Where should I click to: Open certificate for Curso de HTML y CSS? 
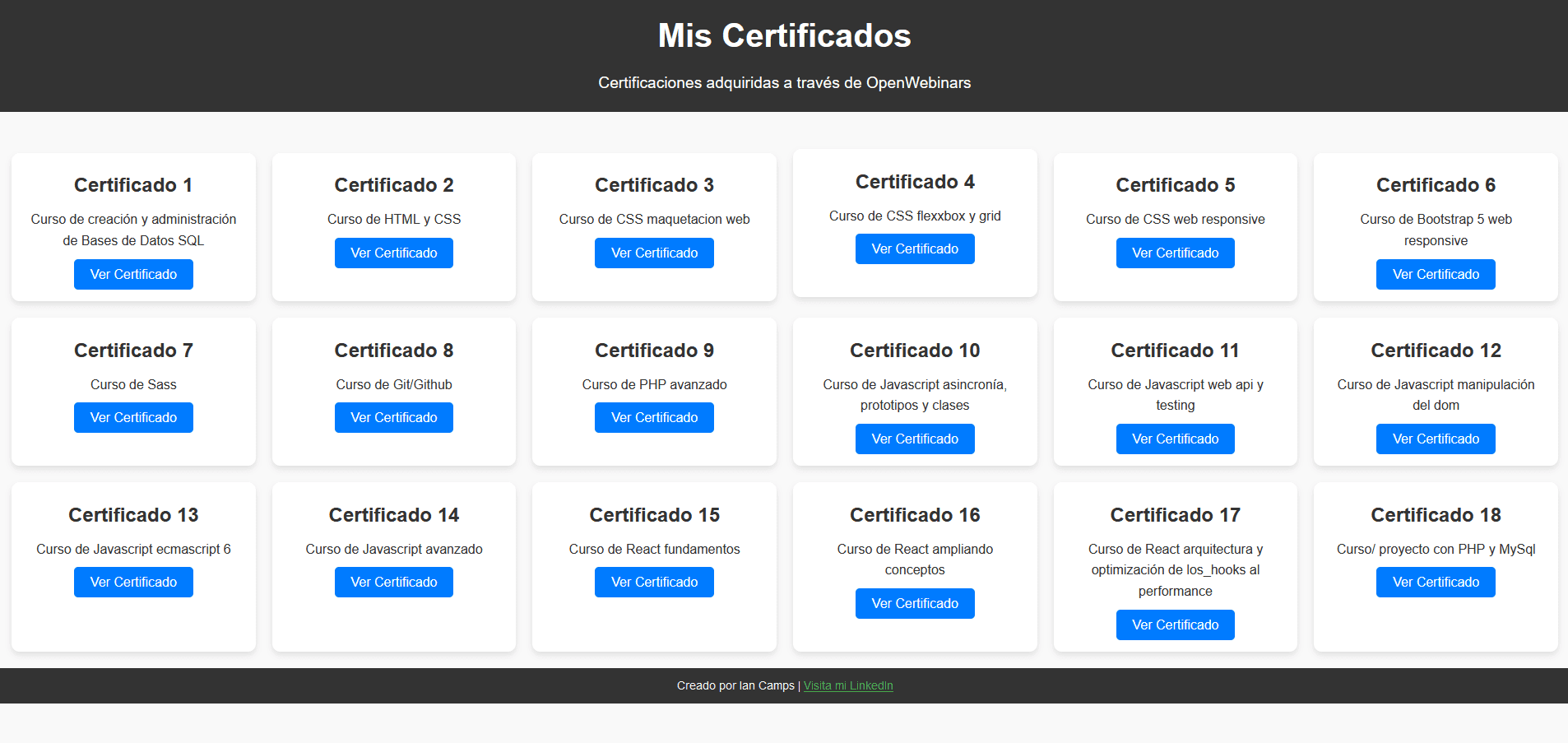(393, 253)
